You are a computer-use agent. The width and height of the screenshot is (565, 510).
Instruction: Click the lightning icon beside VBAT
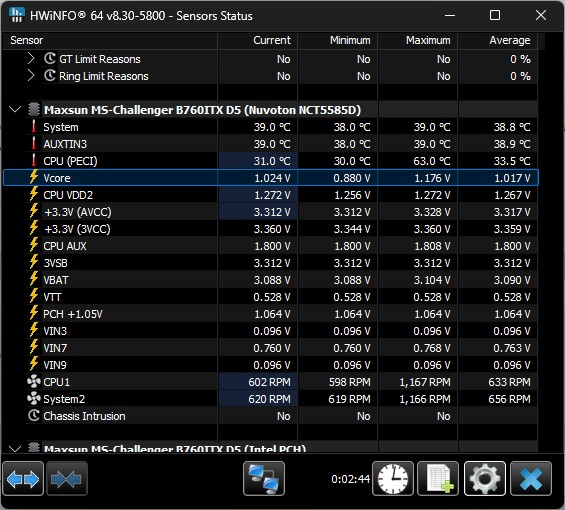[34, 279]
